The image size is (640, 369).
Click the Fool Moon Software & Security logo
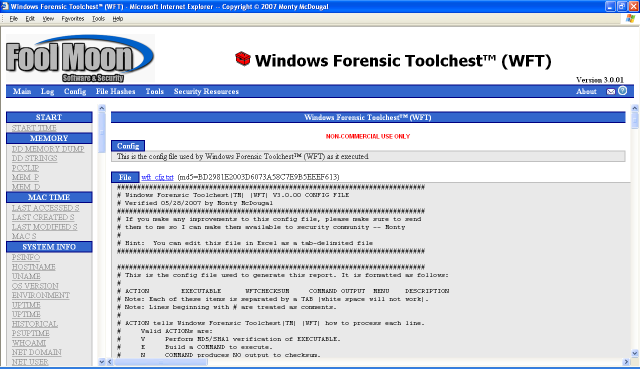tap(80, 59)
